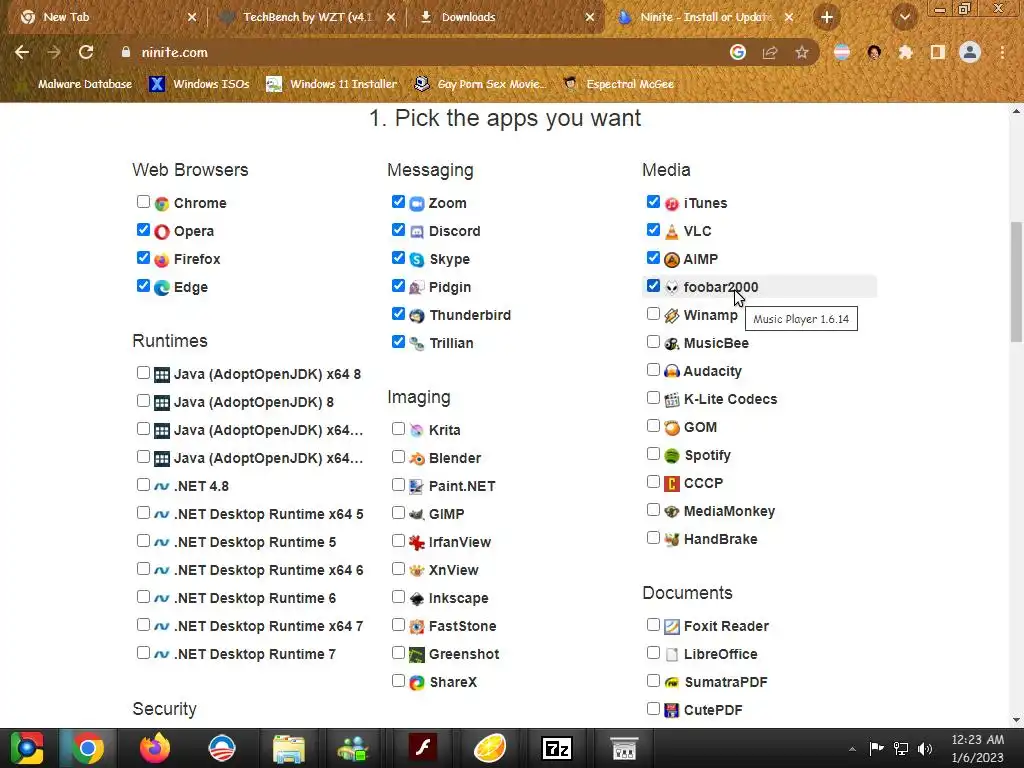The height and width of the screenshot is (768, 1024).
Task: Check the Chrome checkbox
Action: (x=143, y=202)
